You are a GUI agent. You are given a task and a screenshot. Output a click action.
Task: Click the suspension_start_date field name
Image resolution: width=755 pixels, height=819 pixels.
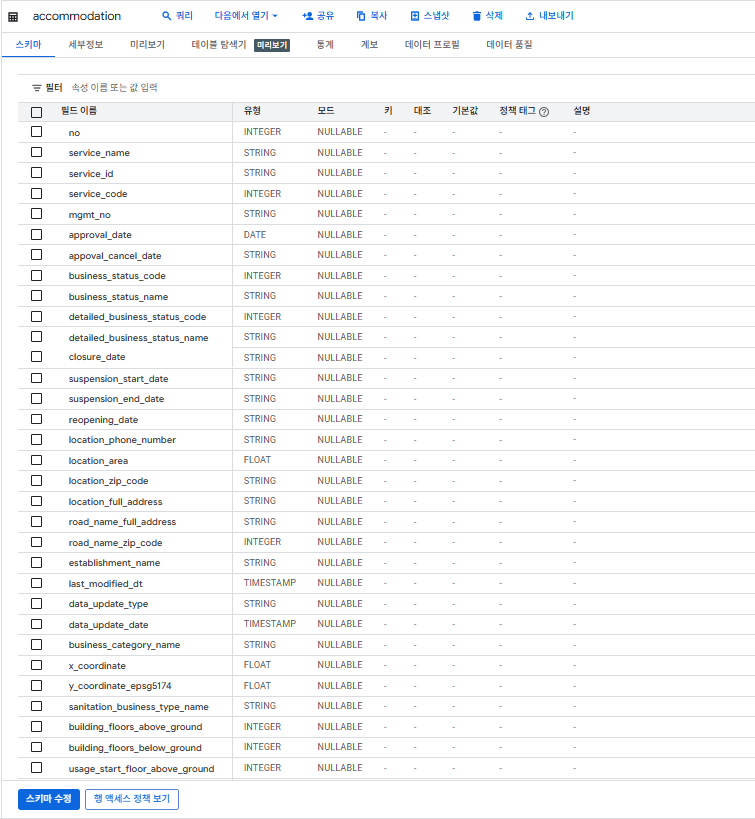coord(119,379)
